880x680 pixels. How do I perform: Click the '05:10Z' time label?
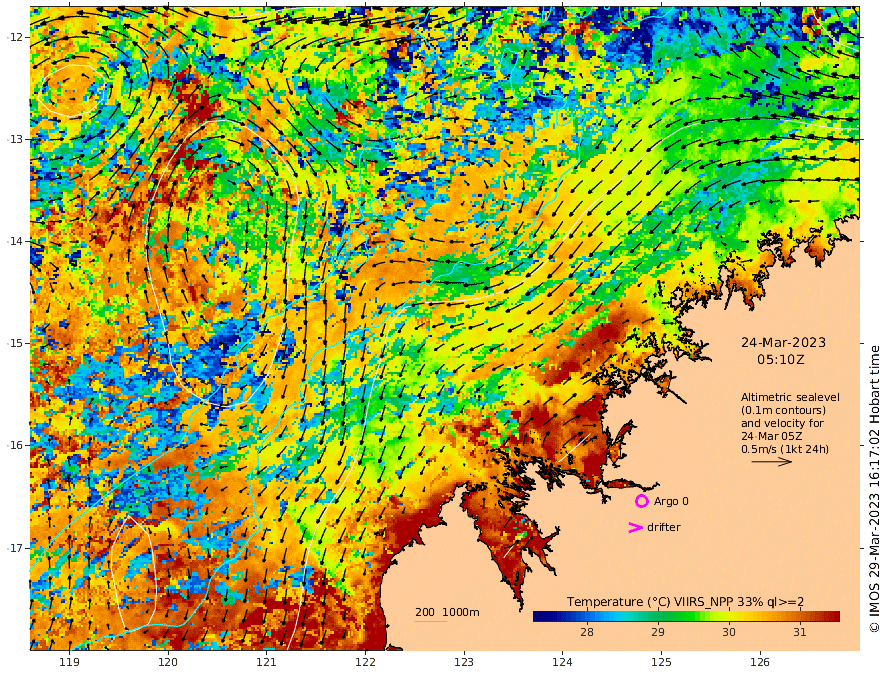(x=781, y=360)
